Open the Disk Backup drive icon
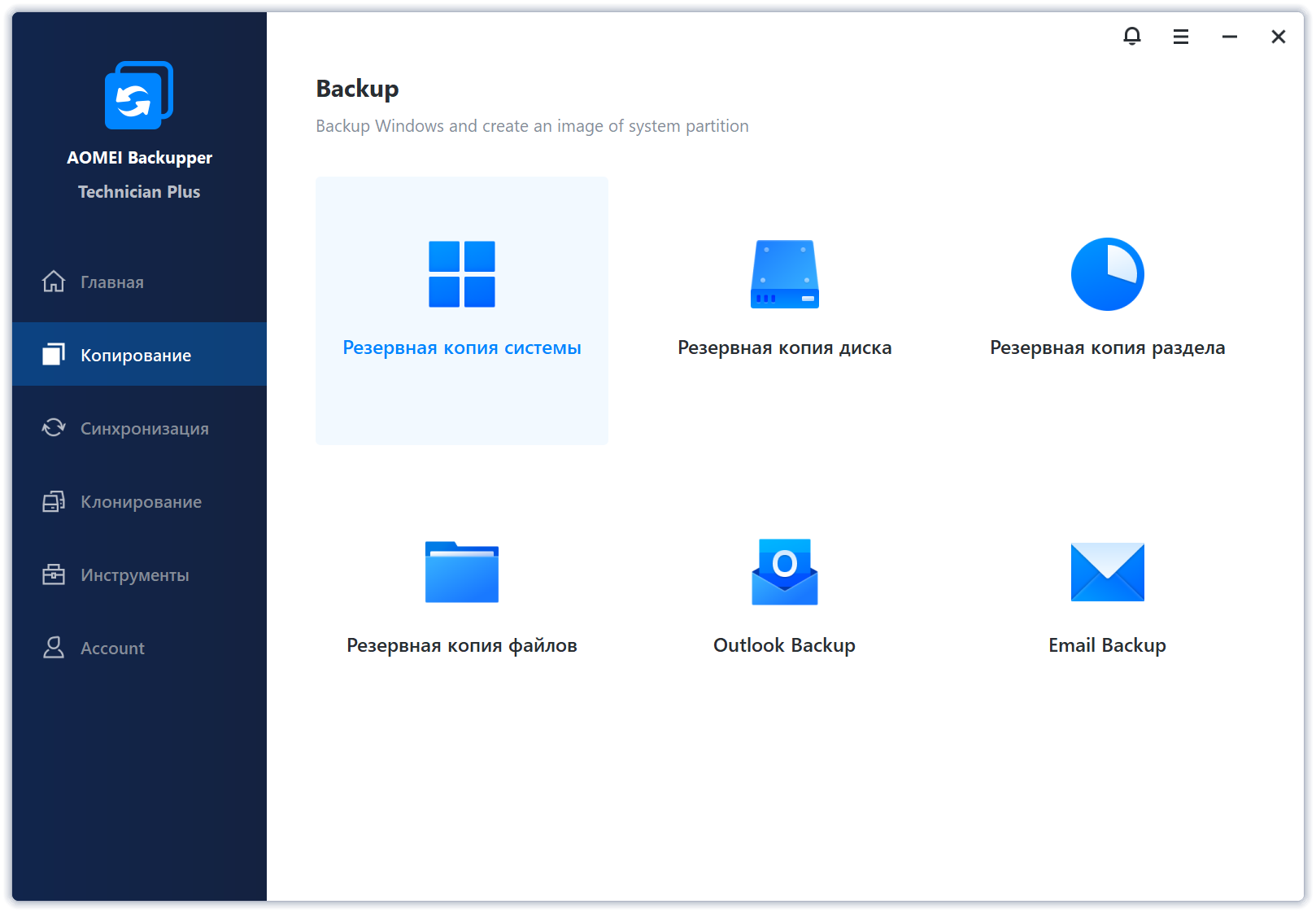 click(x=784, y=274)
